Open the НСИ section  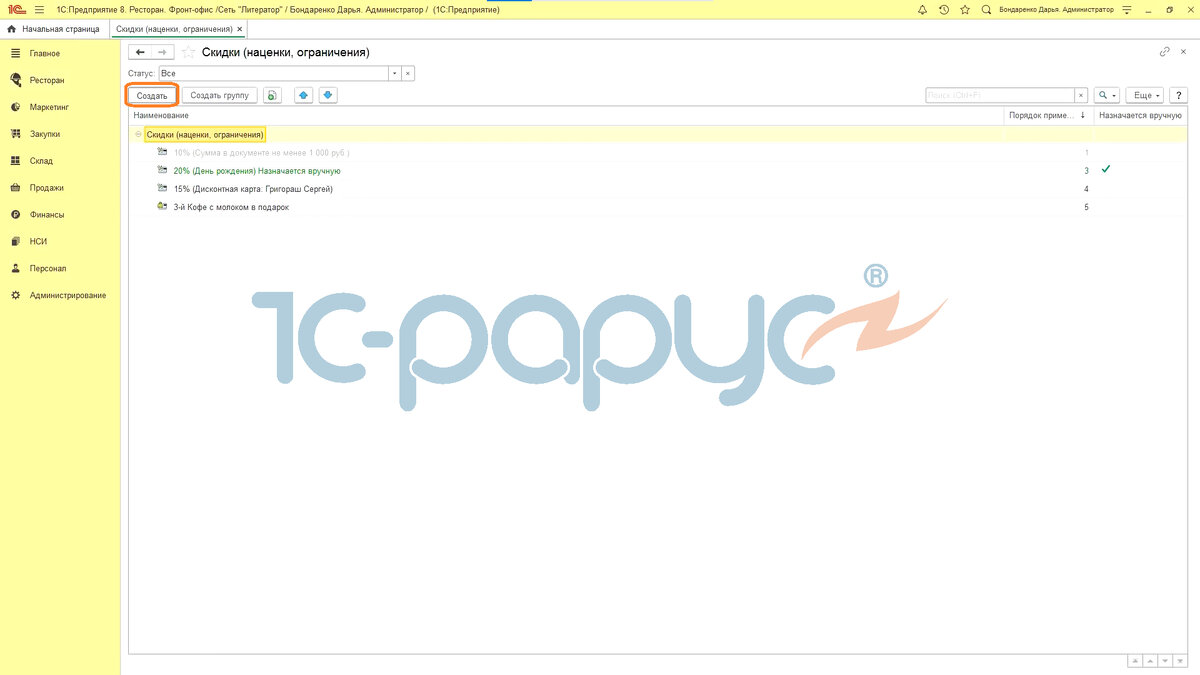tap(39, 242)
